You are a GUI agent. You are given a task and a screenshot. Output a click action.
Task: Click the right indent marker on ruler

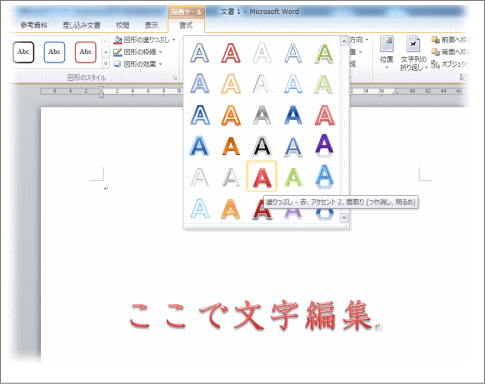pyautogui.click(x=395, y=91)
